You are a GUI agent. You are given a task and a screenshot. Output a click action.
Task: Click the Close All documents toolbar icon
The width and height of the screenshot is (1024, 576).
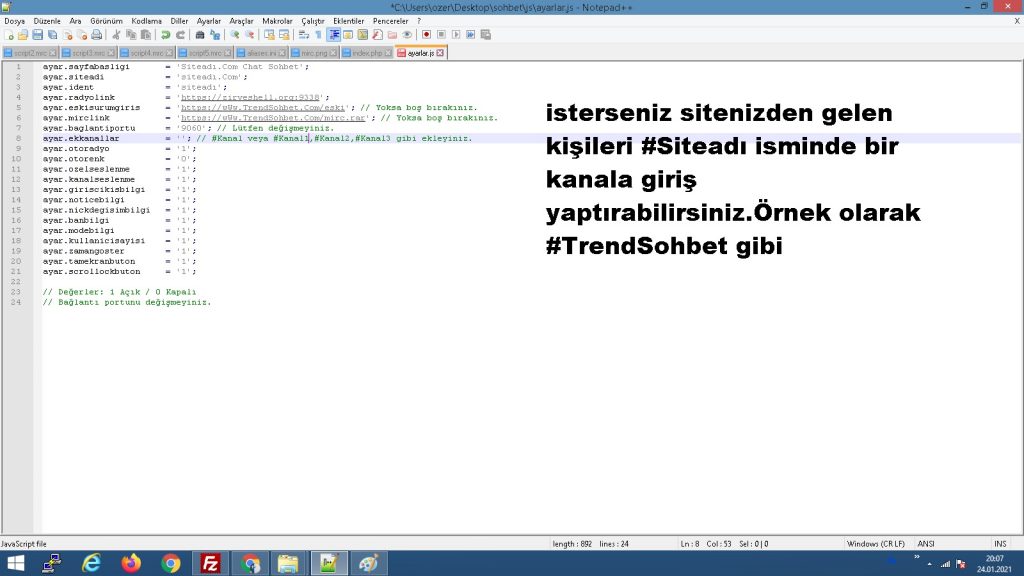click(x=82, y=35)
